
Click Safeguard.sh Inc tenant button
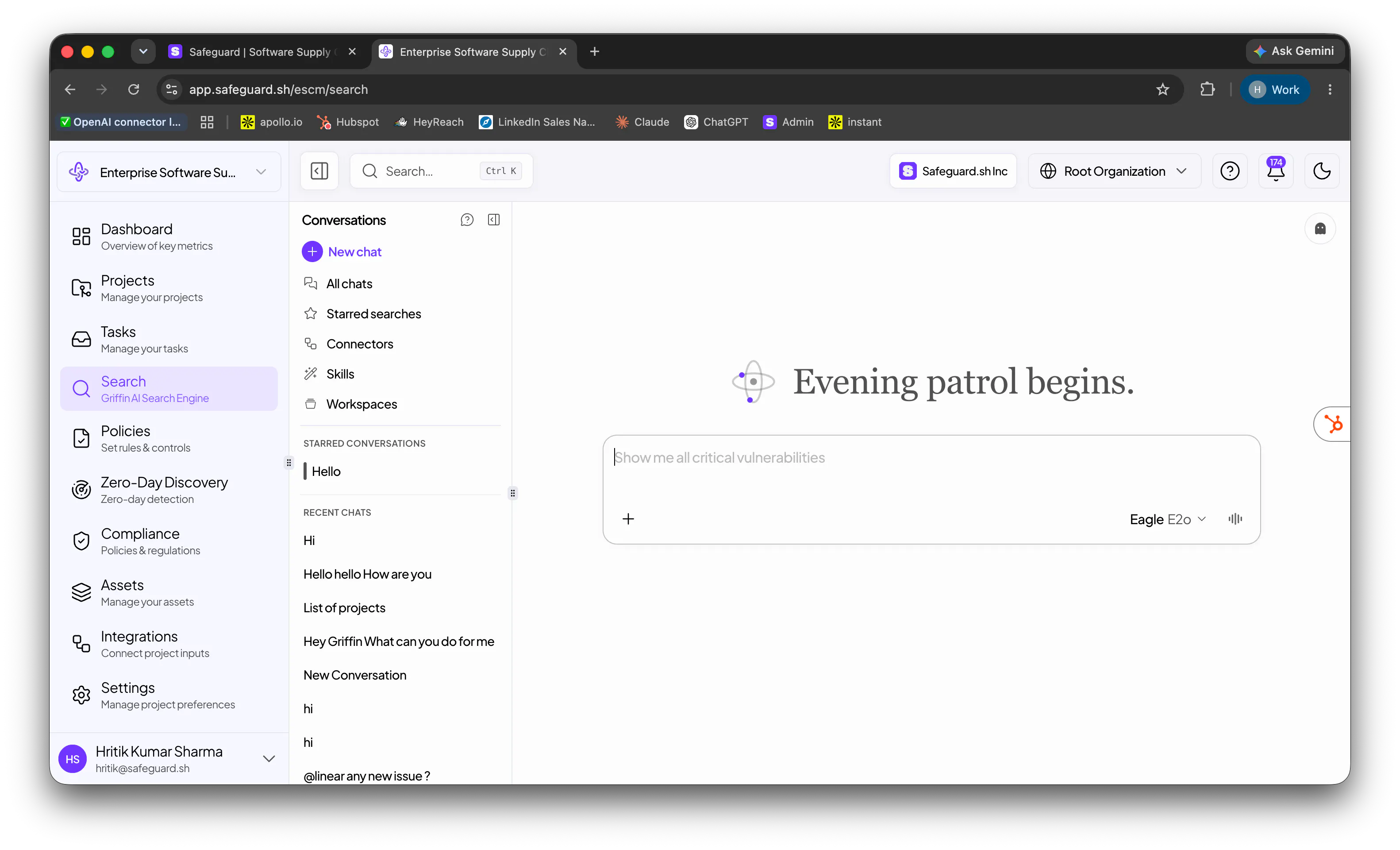(953, 170)
